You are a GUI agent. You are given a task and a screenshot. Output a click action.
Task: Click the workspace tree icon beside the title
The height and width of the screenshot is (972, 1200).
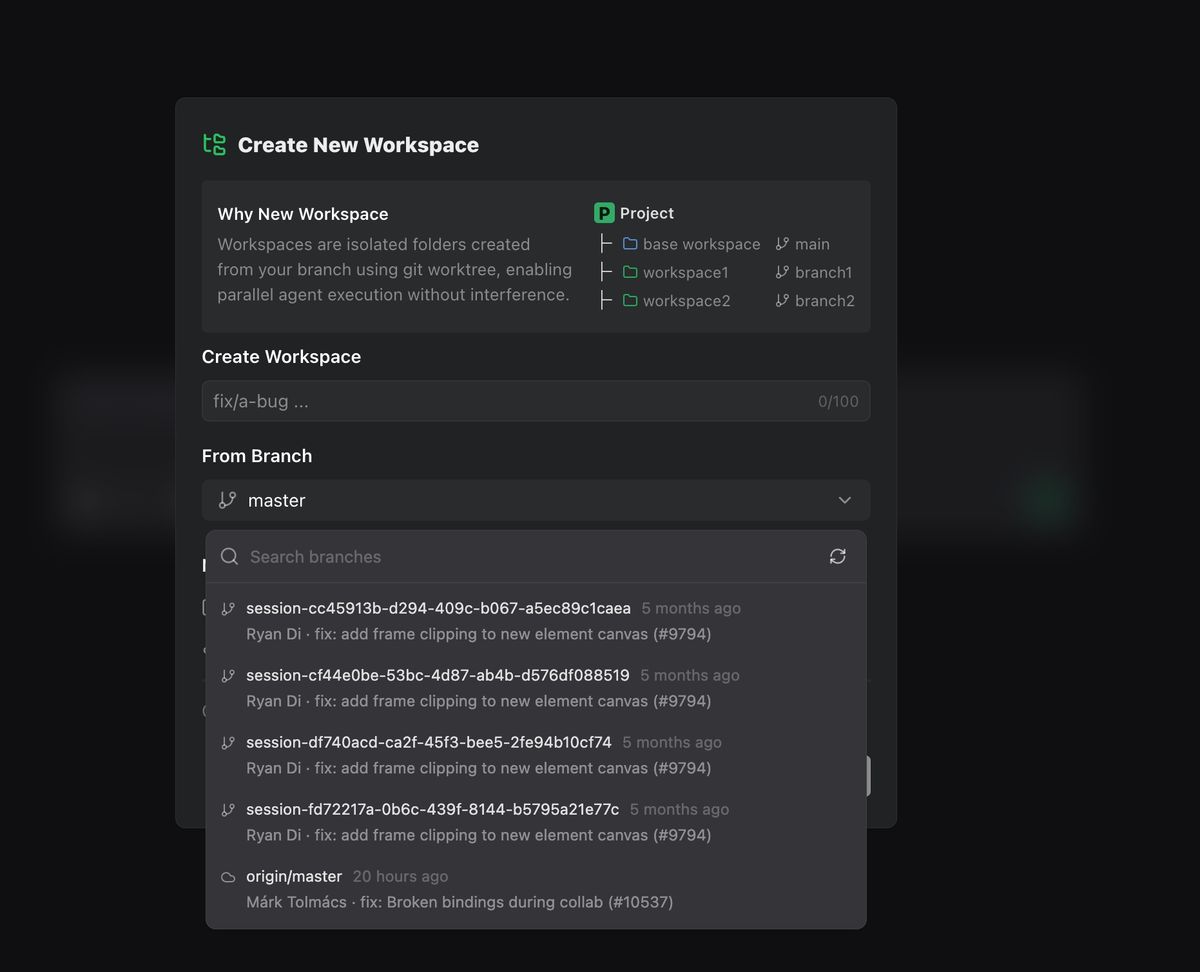click(214, 144)
